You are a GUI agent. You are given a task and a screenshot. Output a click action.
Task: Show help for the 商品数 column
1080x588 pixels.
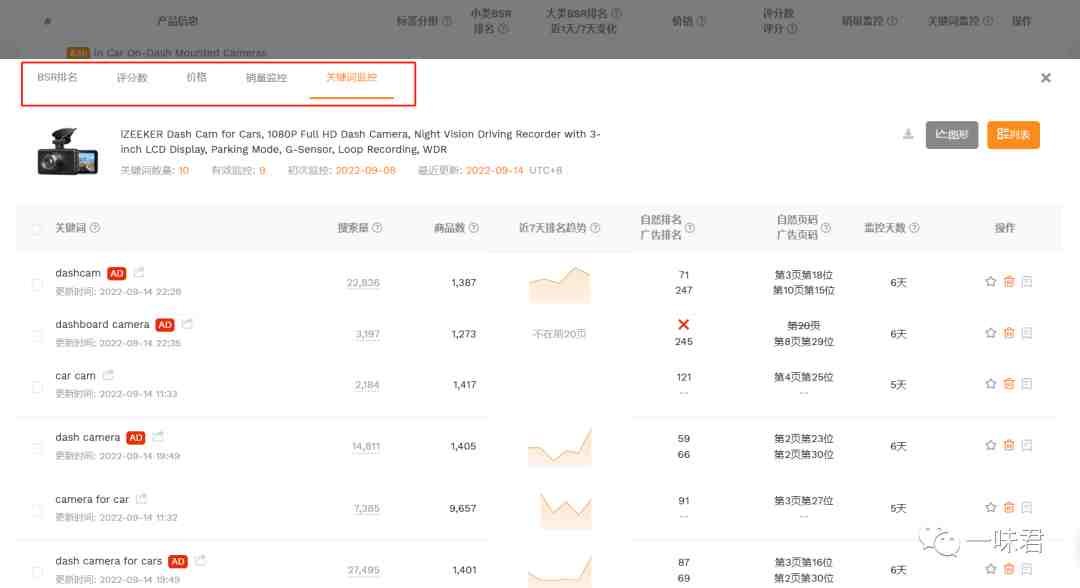(x=474, y=228)
